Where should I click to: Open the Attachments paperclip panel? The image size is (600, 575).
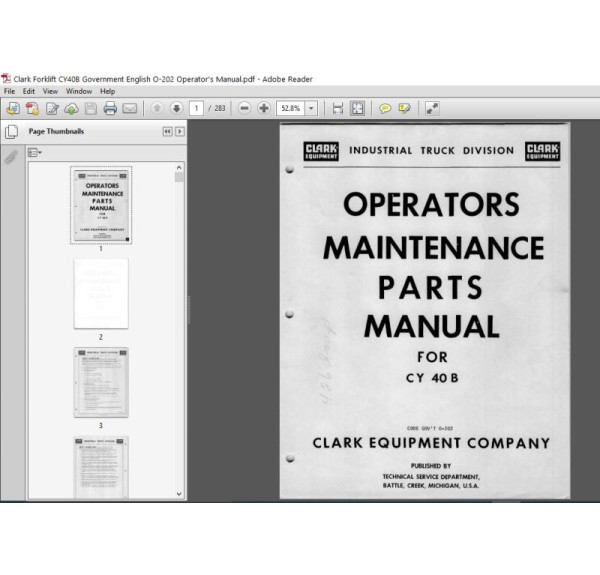11,156
